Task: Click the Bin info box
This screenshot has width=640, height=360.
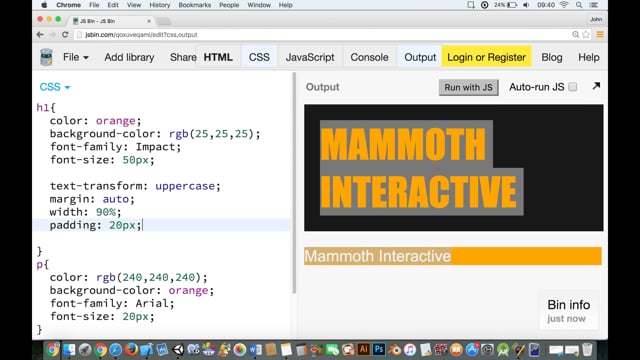Action: point(569,311)
